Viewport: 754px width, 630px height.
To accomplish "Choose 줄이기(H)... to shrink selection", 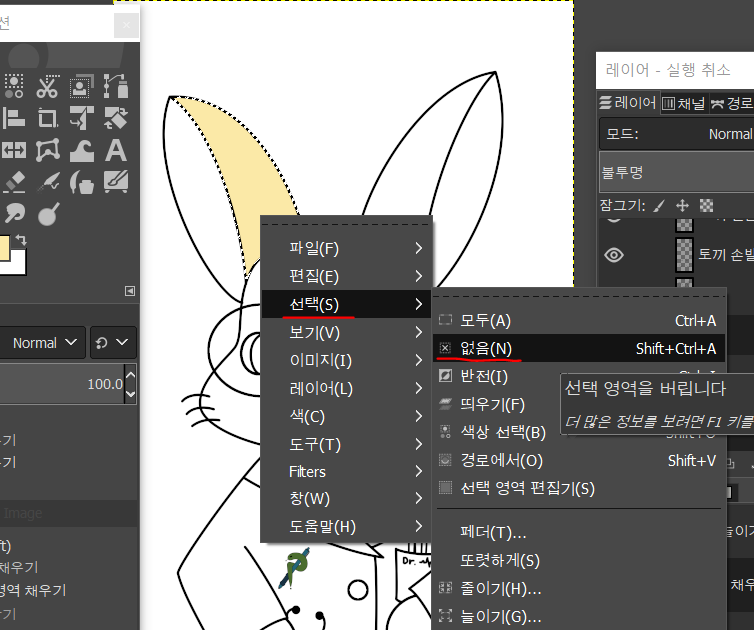I will (578, 588).
